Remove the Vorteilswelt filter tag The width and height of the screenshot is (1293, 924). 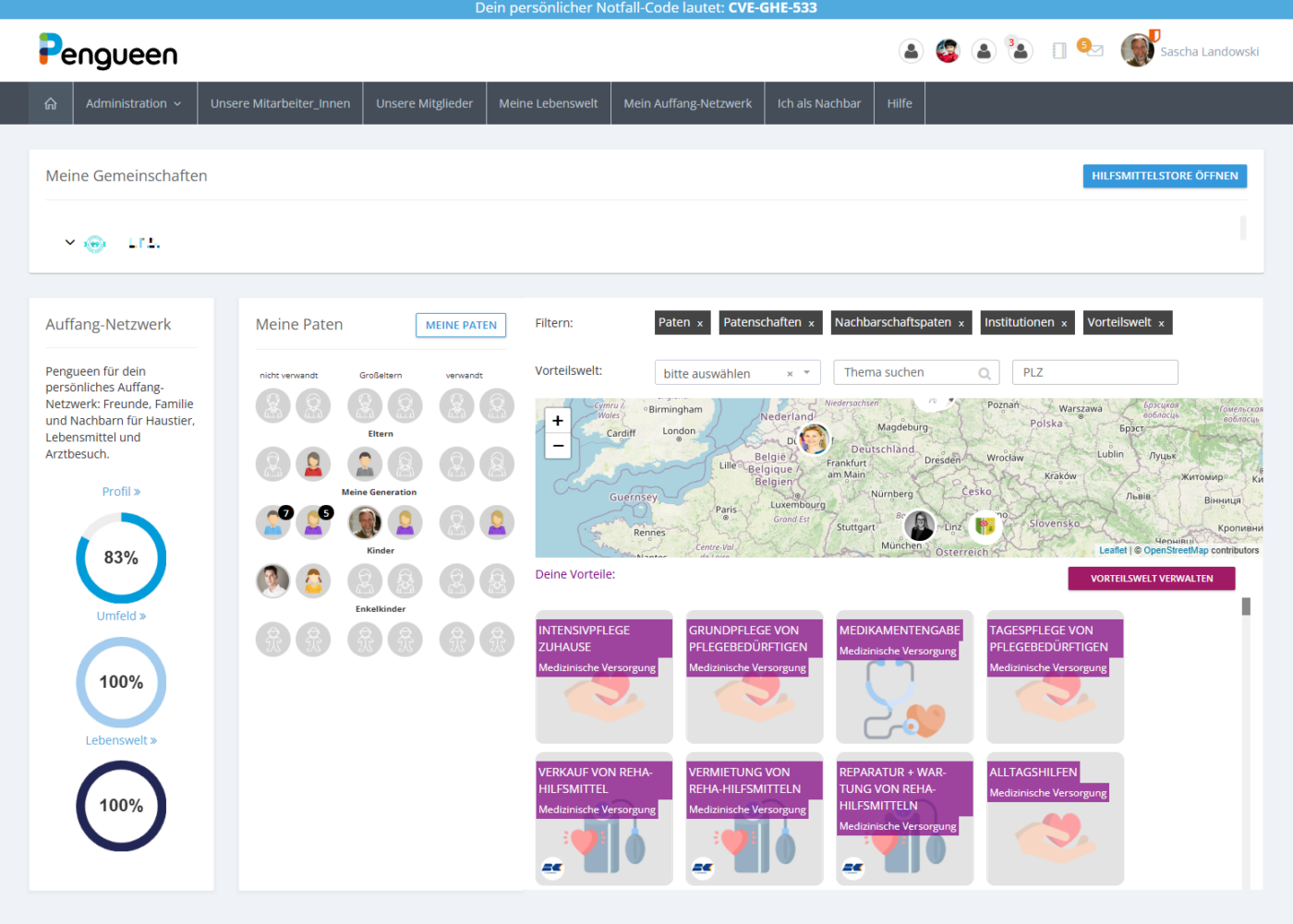pos(1161,323)
